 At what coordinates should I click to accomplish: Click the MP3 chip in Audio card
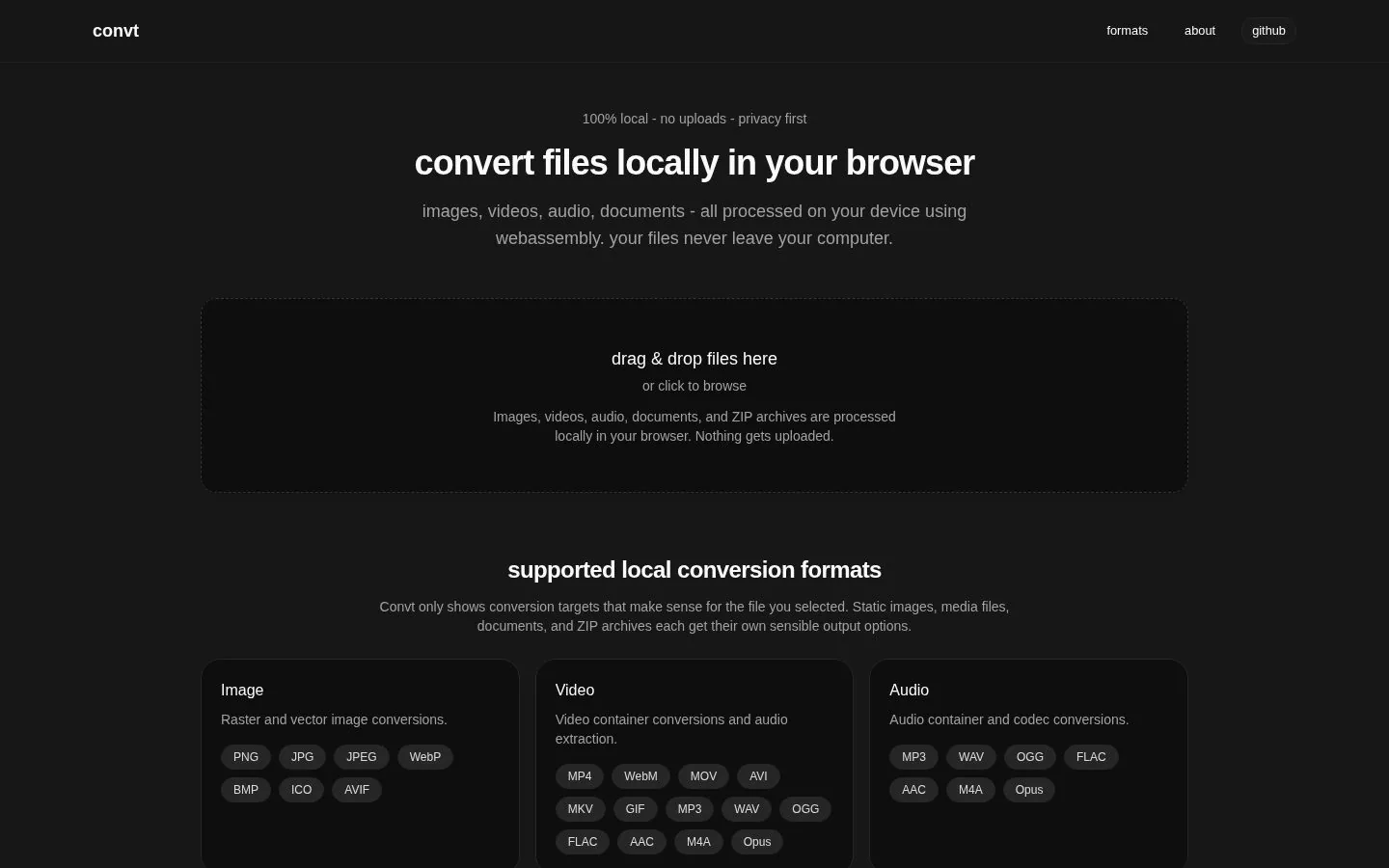913,757
